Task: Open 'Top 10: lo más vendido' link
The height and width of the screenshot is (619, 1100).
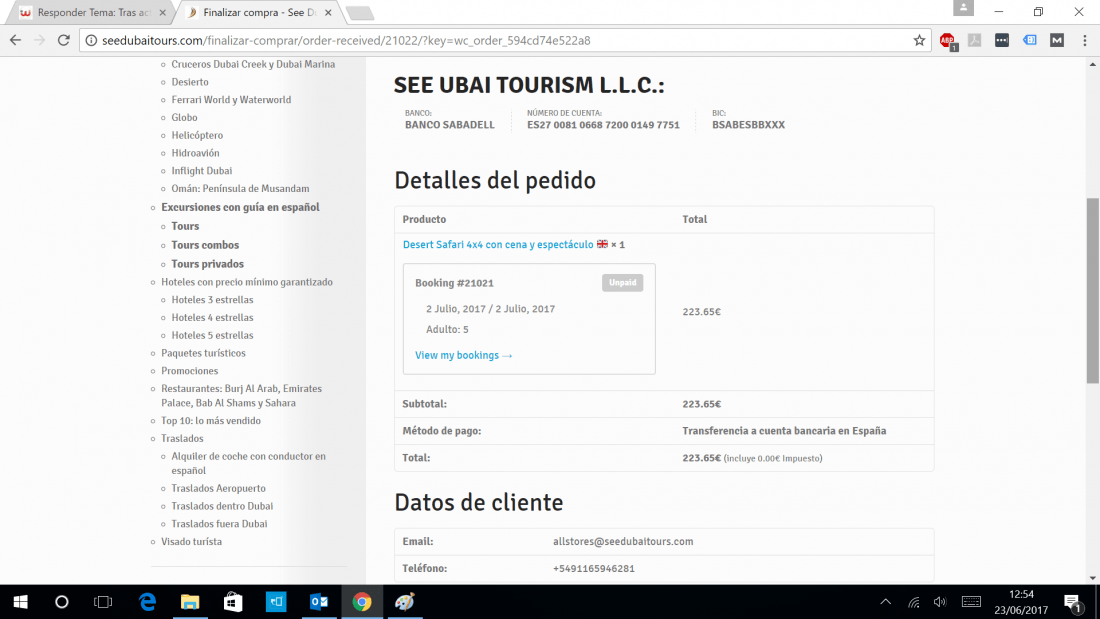Action: tap(211, 420)
